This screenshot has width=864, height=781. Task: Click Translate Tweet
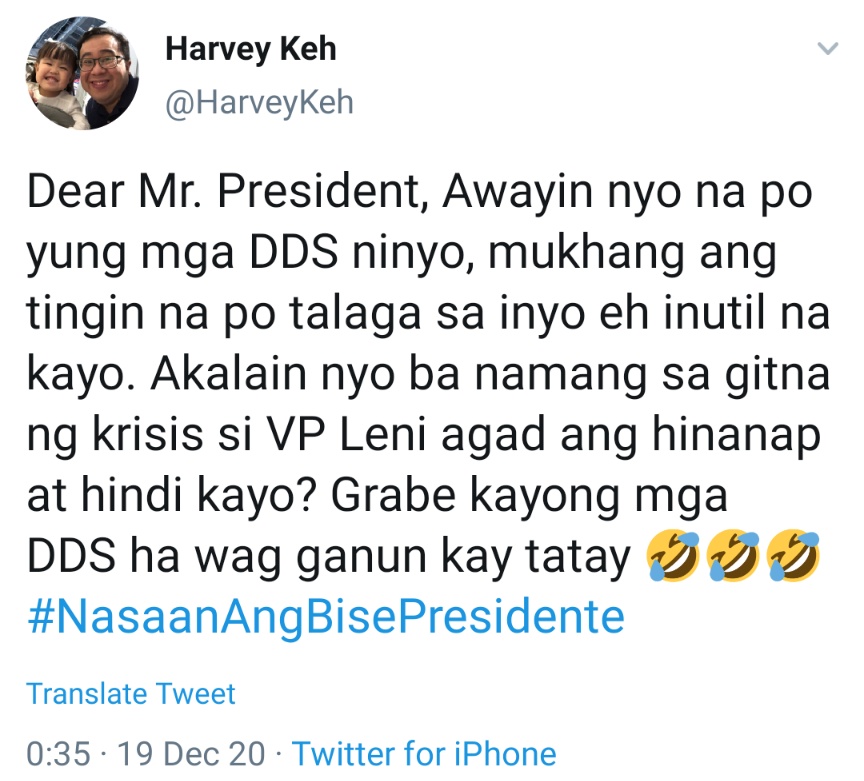pos(131,693)
